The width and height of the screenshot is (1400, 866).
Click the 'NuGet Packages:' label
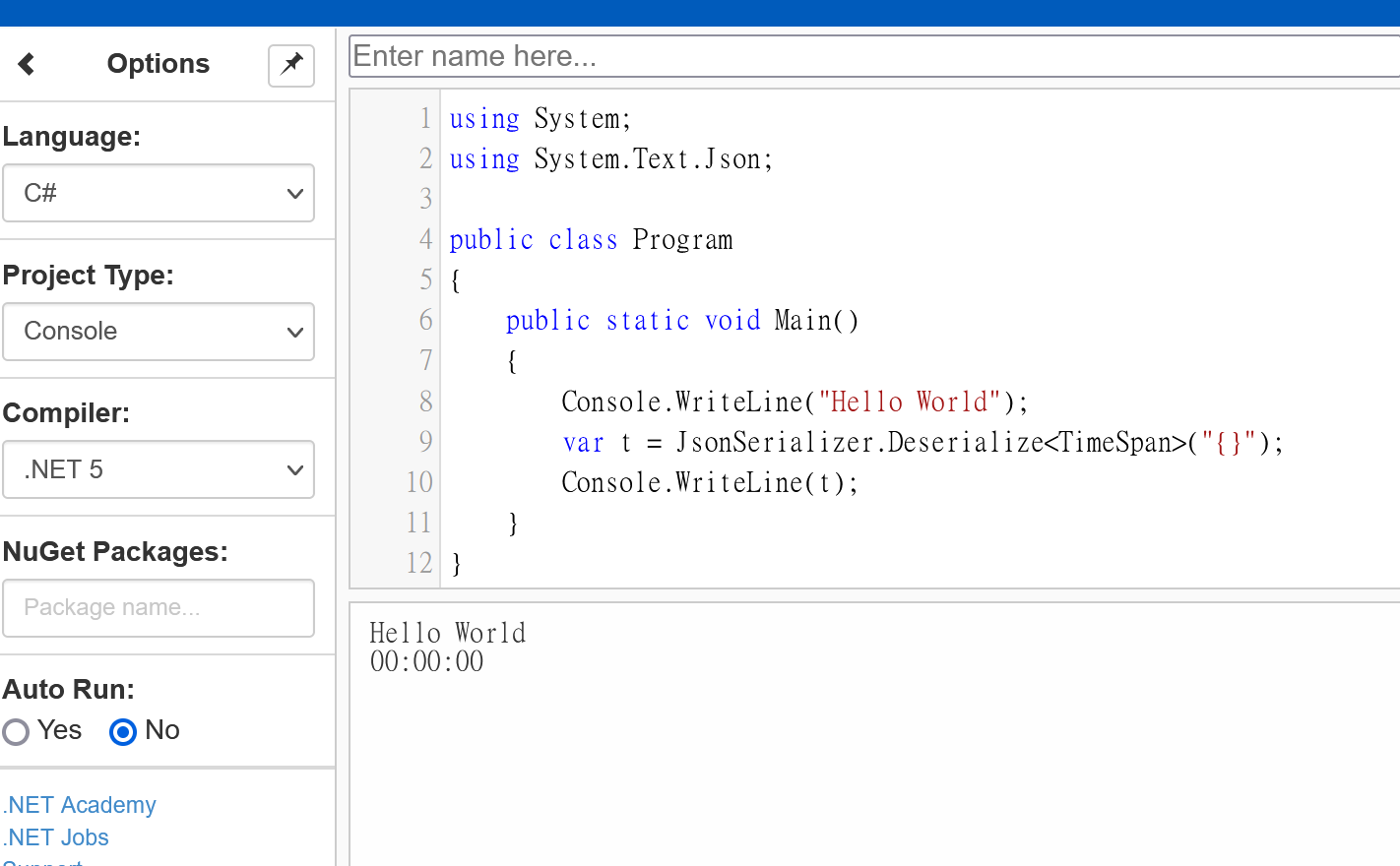tap(115, 552)
